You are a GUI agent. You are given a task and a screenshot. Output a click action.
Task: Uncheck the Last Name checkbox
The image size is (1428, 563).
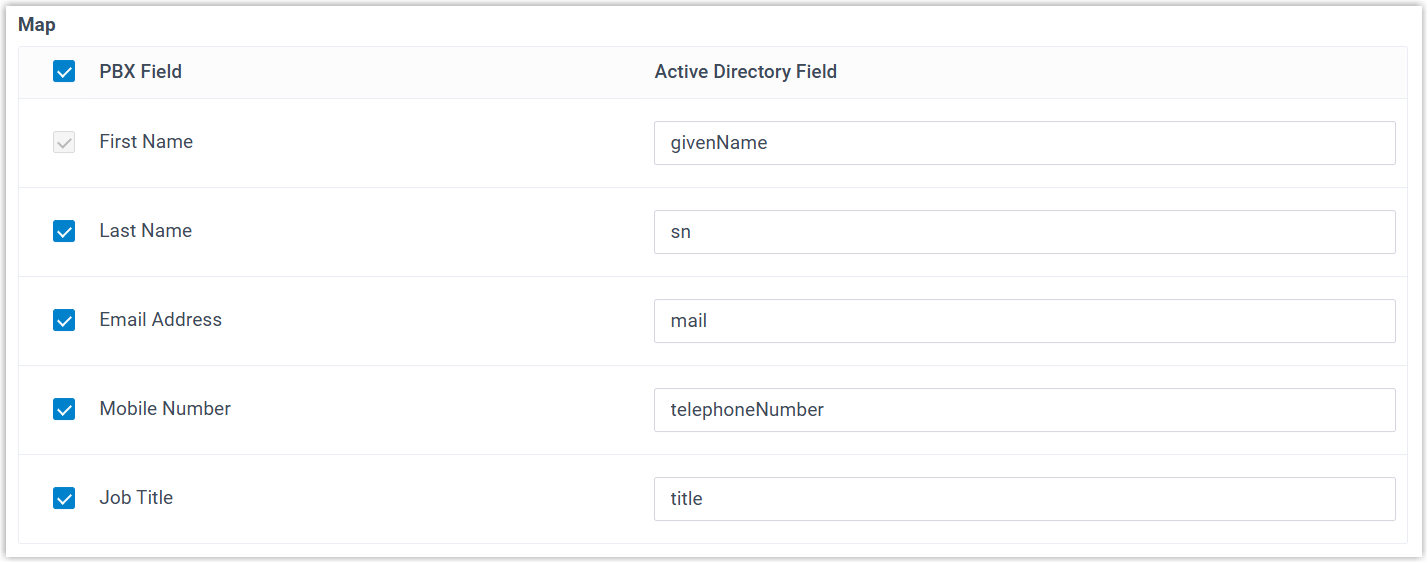64,232
